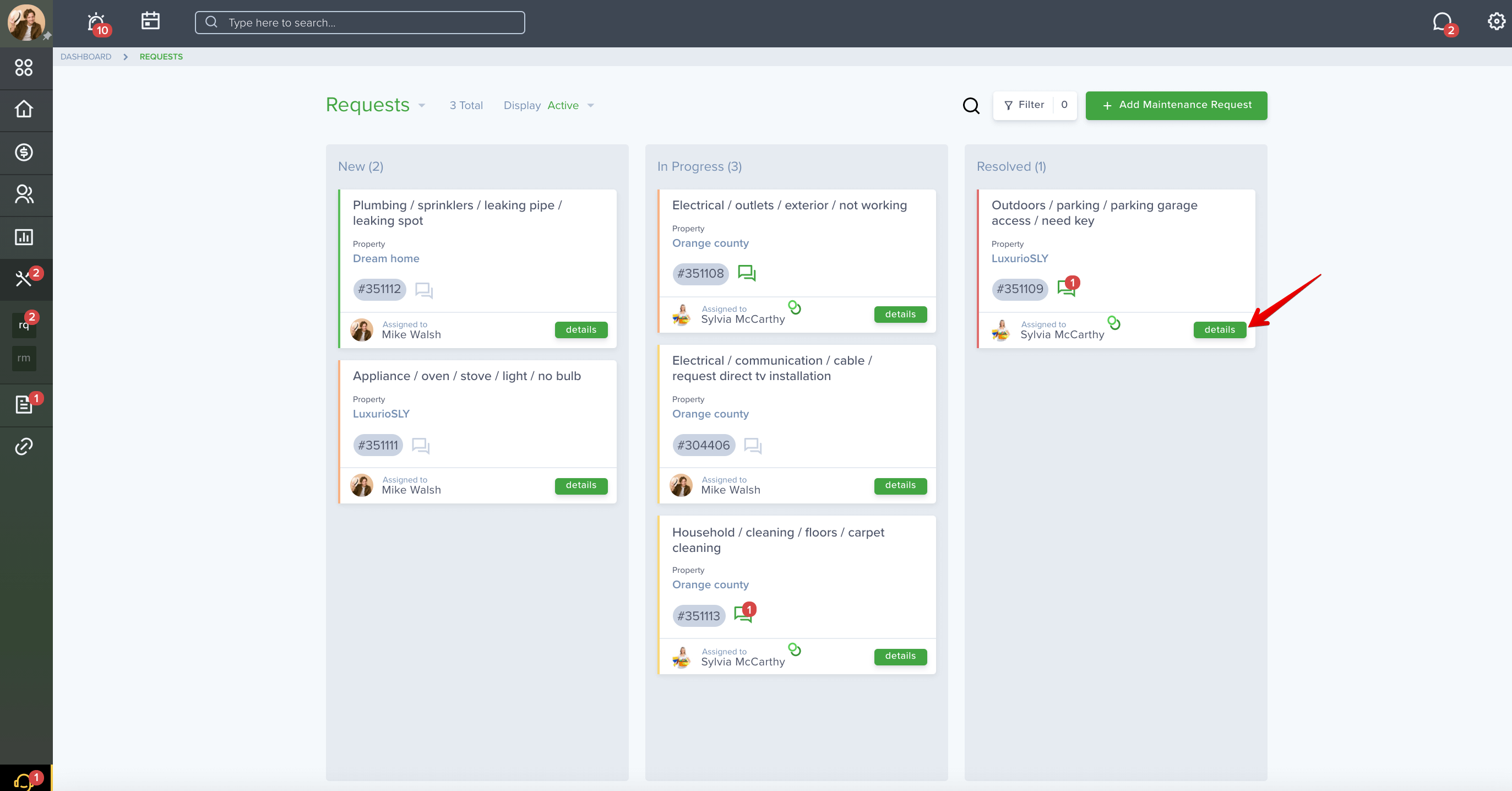Click in the 'Type here to search' field
The image size is (1512, 791).
(360, 23)
